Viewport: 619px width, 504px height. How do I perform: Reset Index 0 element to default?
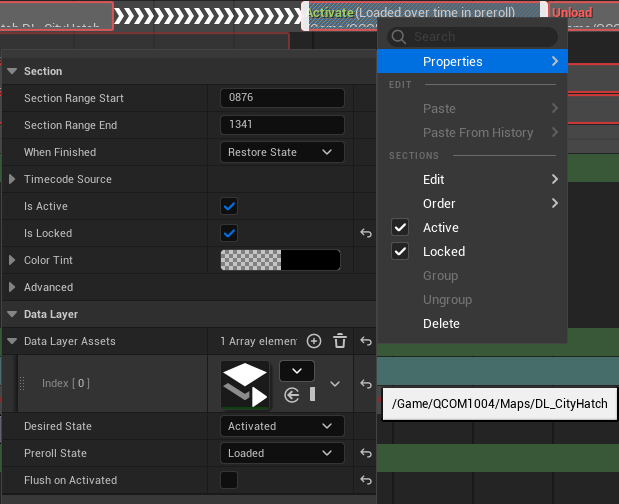point(366,384)
